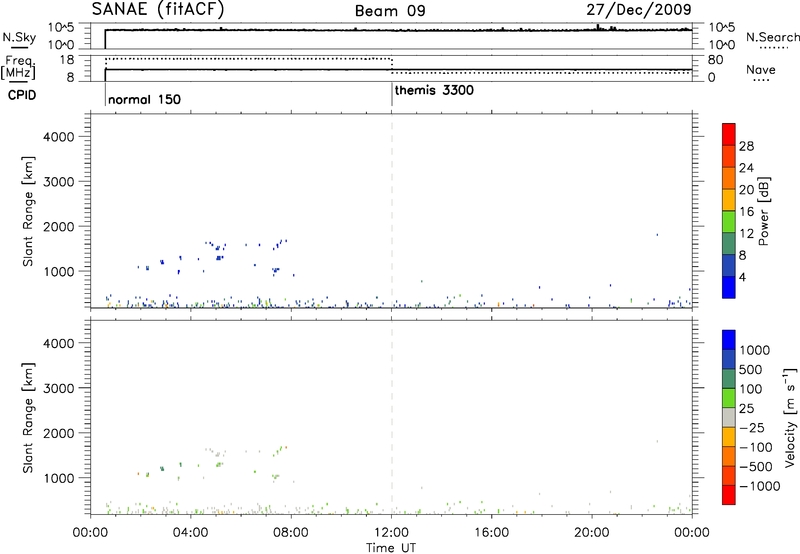Click the 08:00 time tick label
The image size is (800, 554).
point(291,533)
